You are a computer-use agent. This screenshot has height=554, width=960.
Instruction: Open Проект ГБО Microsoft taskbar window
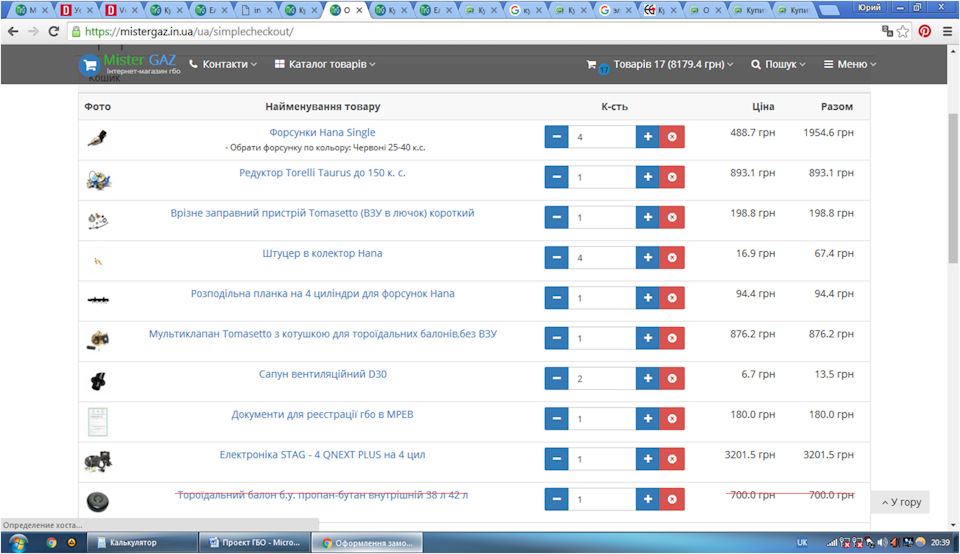[253, 542]
